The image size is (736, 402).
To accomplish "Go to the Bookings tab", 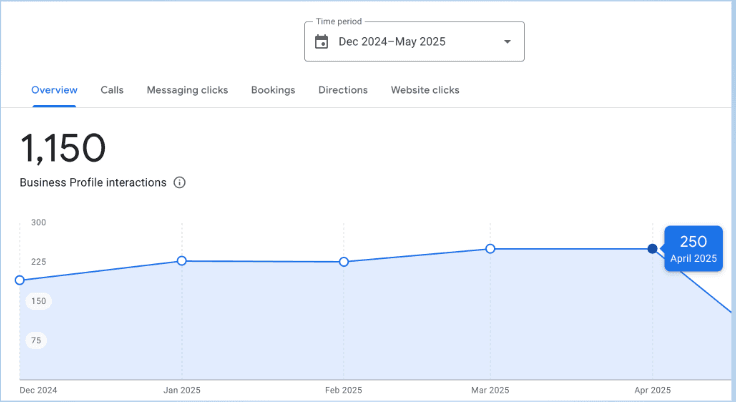I will pyautogui.click(x=273, y=90).
